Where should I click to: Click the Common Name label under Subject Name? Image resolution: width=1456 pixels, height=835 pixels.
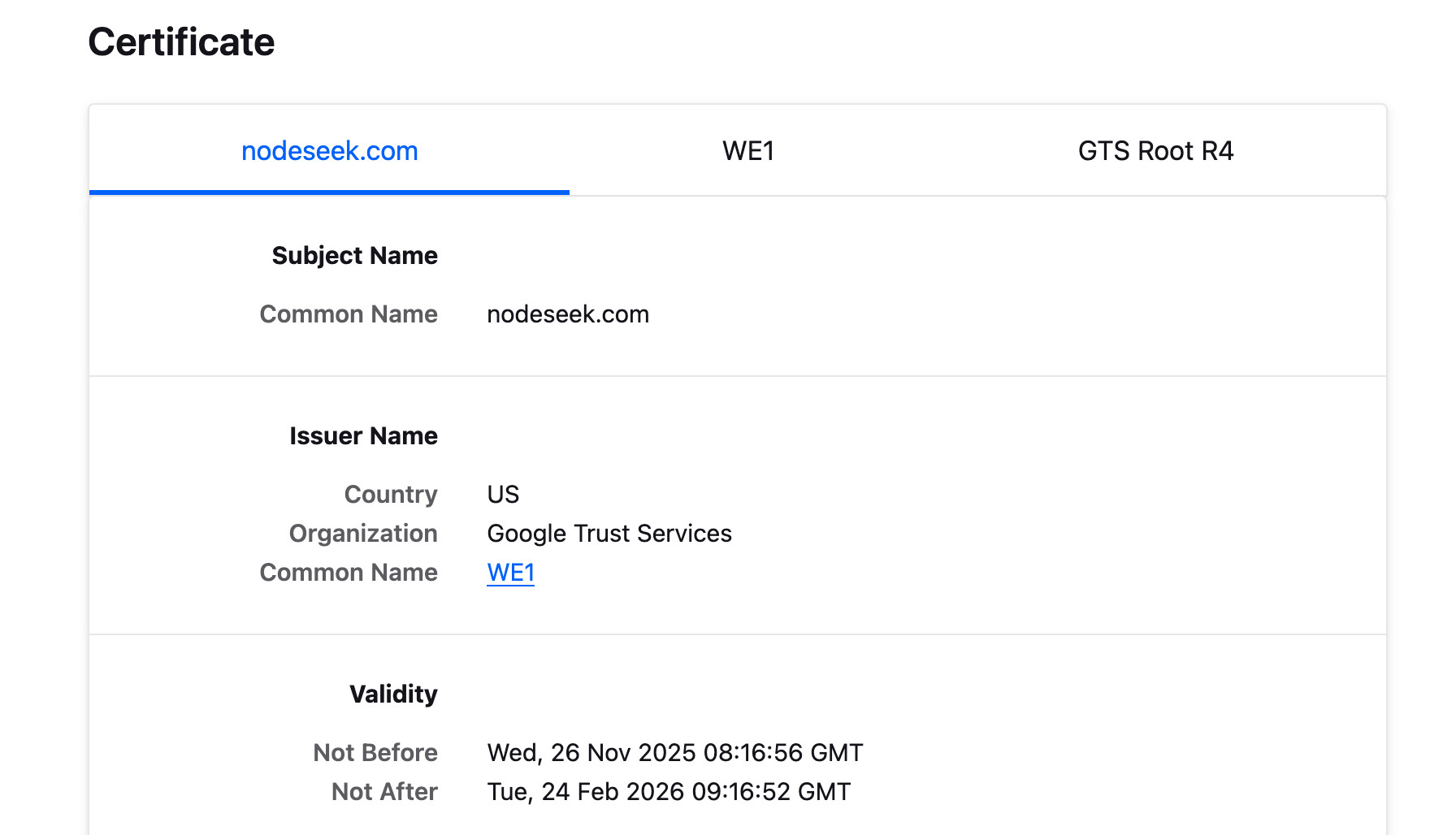(349, 314)
